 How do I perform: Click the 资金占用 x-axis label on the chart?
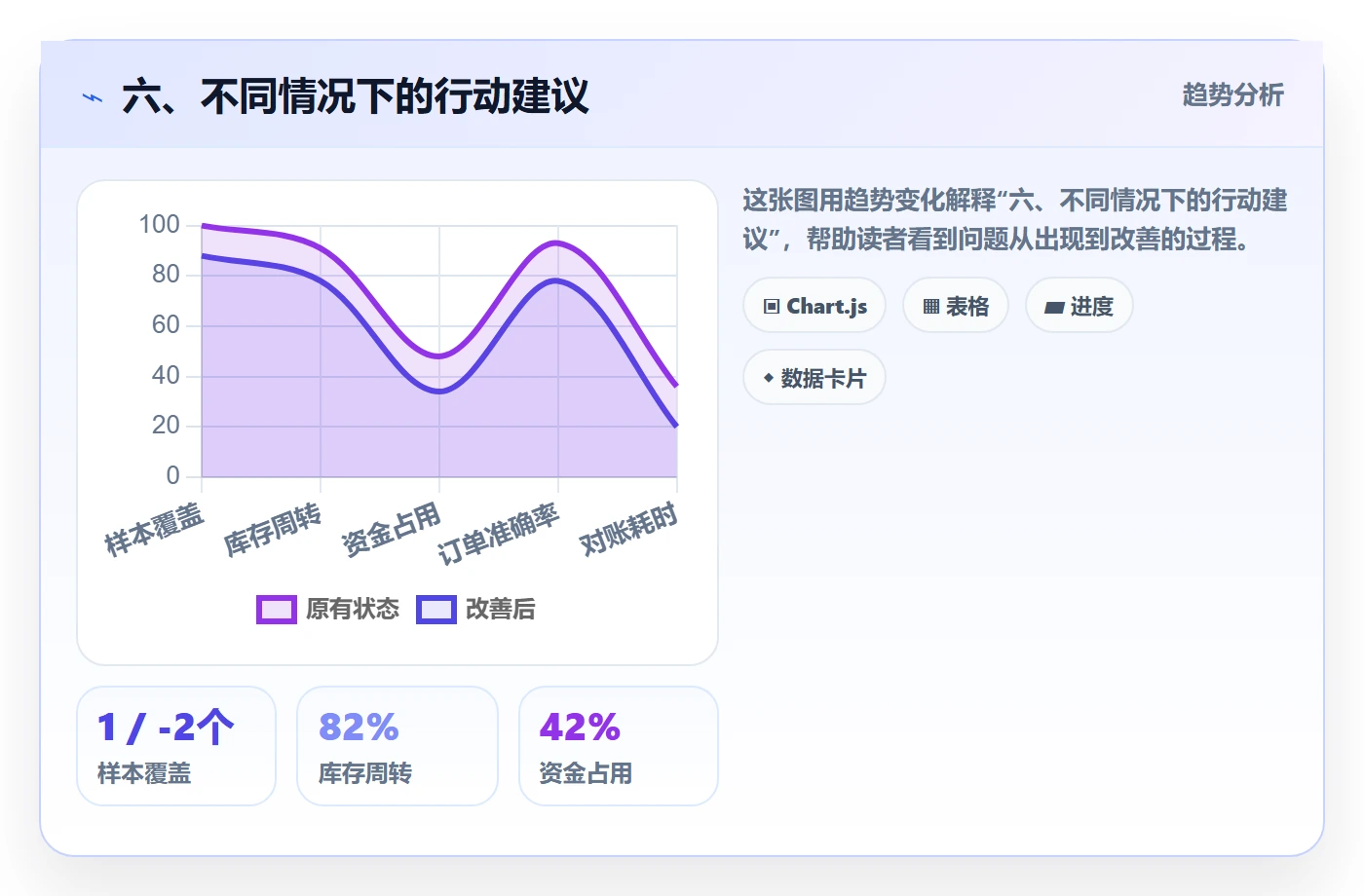tap(392, 529)
